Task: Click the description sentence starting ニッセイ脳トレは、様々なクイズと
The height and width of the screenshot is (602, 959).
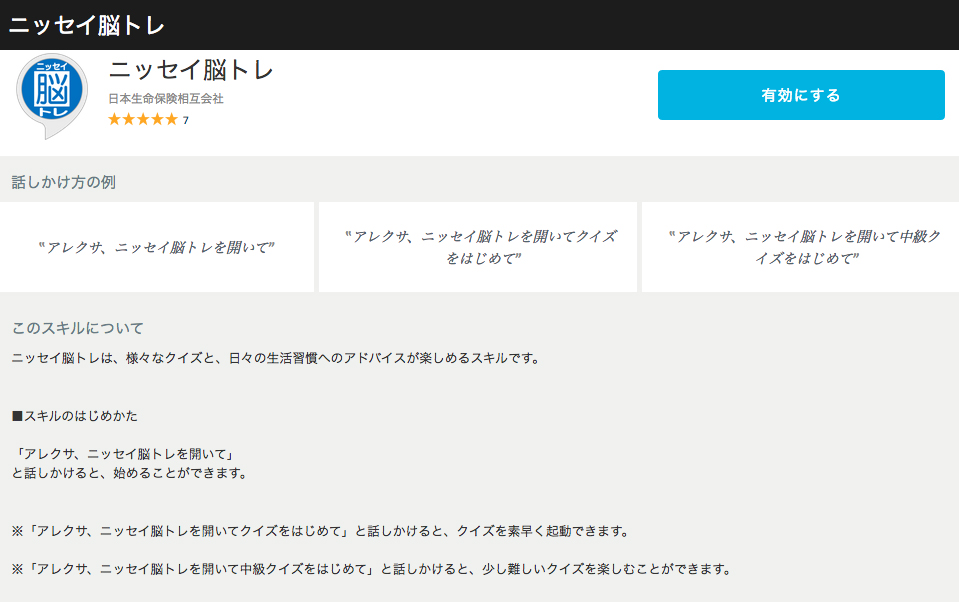Action: [276, 359]
